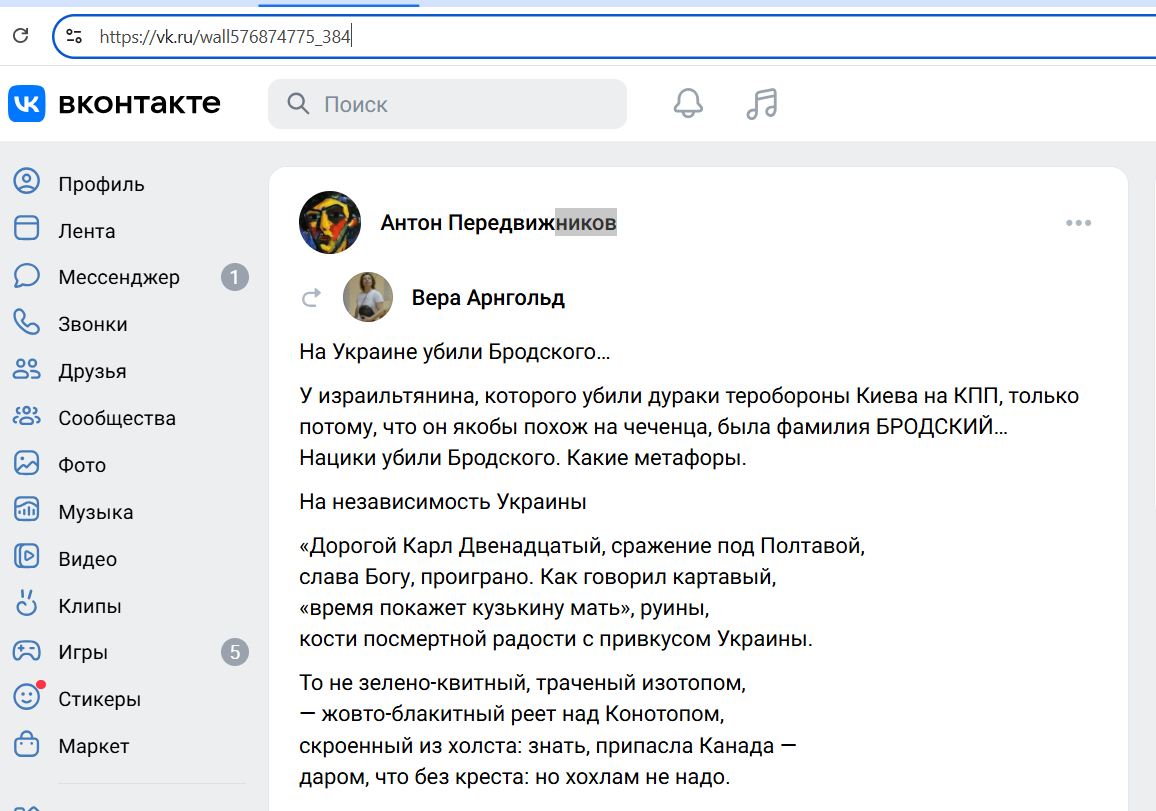Open Вера Арнгольд's profile name
Screen dimensions: 1156x811
point(488,298)
